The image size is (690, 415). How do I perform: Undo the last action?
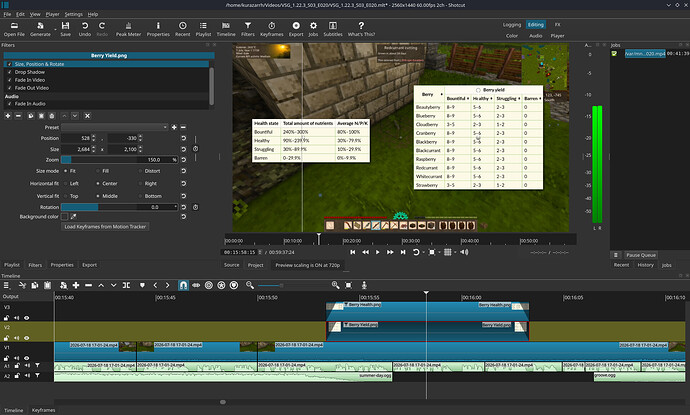coord(84,29)
